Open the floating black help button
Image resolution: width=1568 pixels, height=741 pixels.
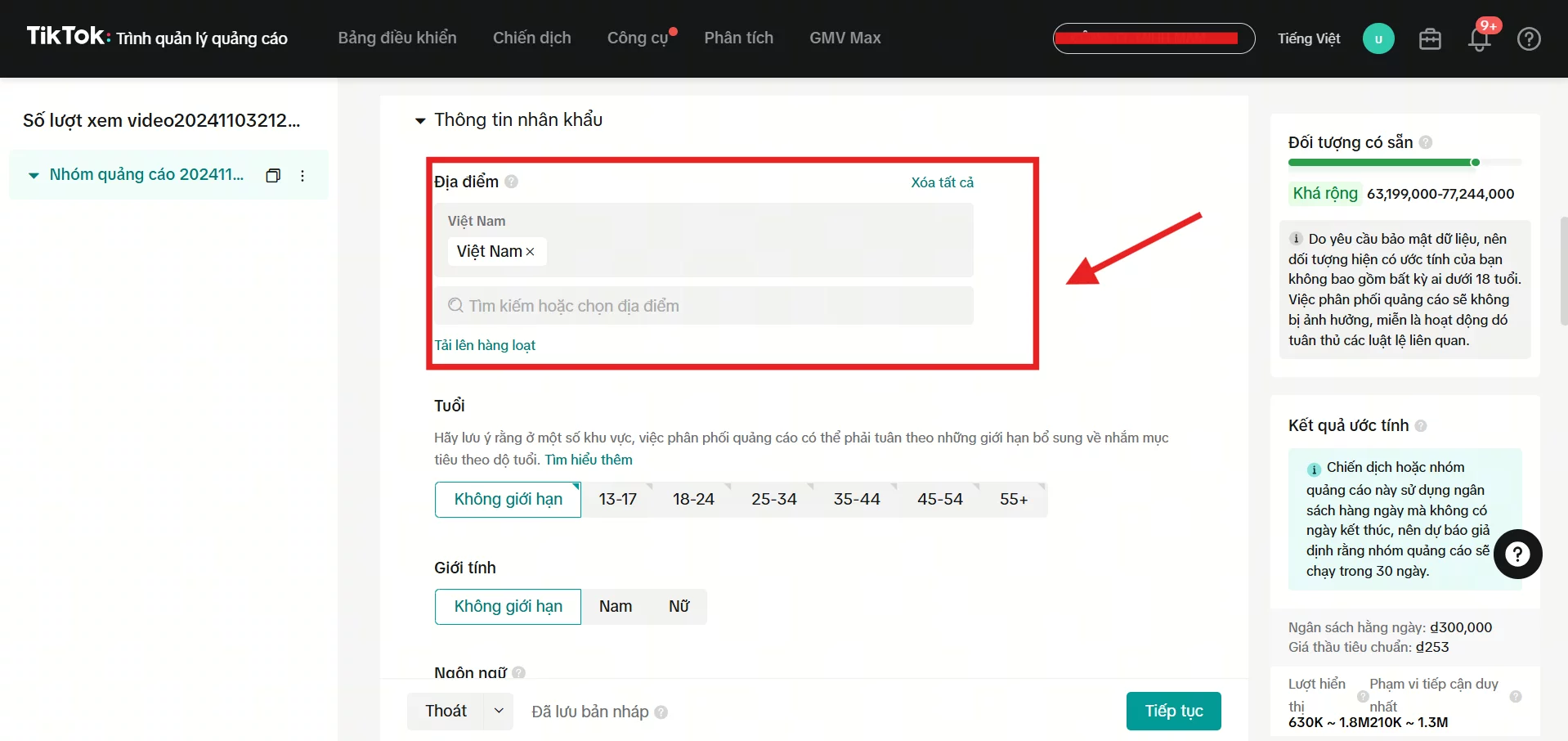click(1518, 555)
